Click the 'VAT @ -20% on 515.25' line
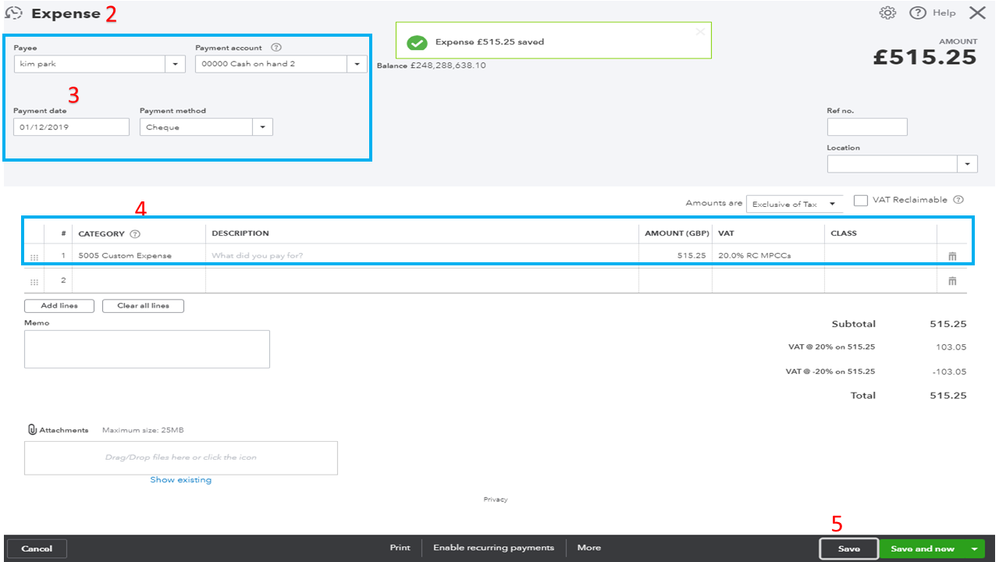Screen dimensions: 999x562 (876, 371)
